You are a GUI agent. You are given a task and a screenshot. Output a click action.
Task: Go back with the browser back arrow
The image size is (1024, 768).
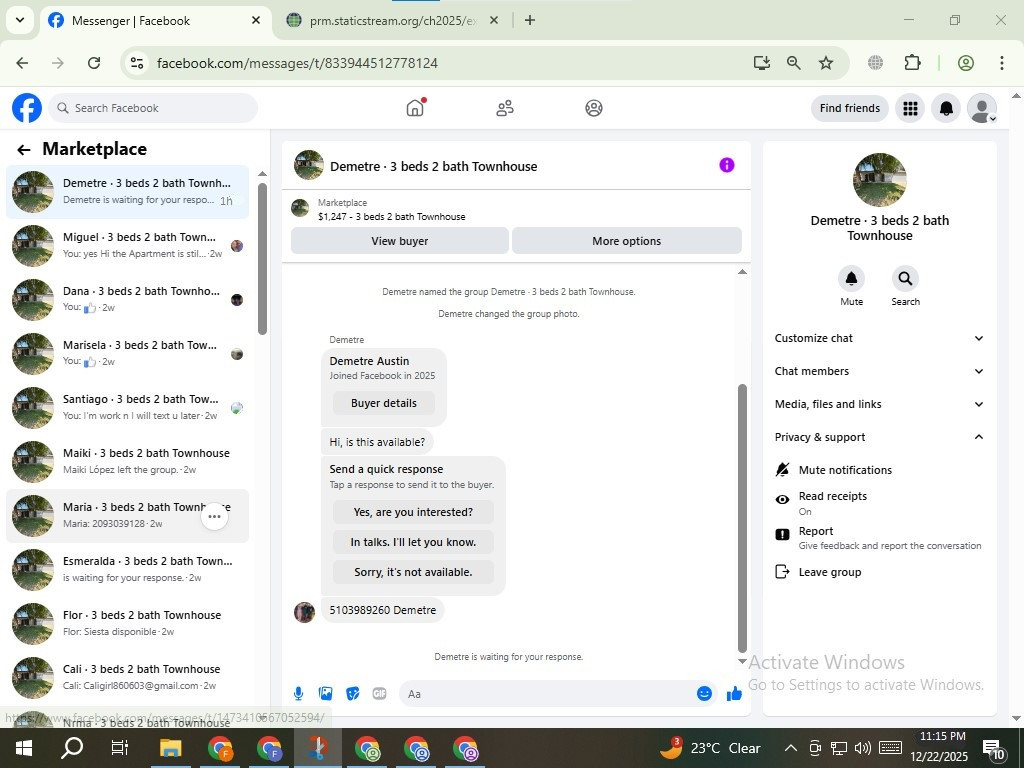tap(22, 63)
